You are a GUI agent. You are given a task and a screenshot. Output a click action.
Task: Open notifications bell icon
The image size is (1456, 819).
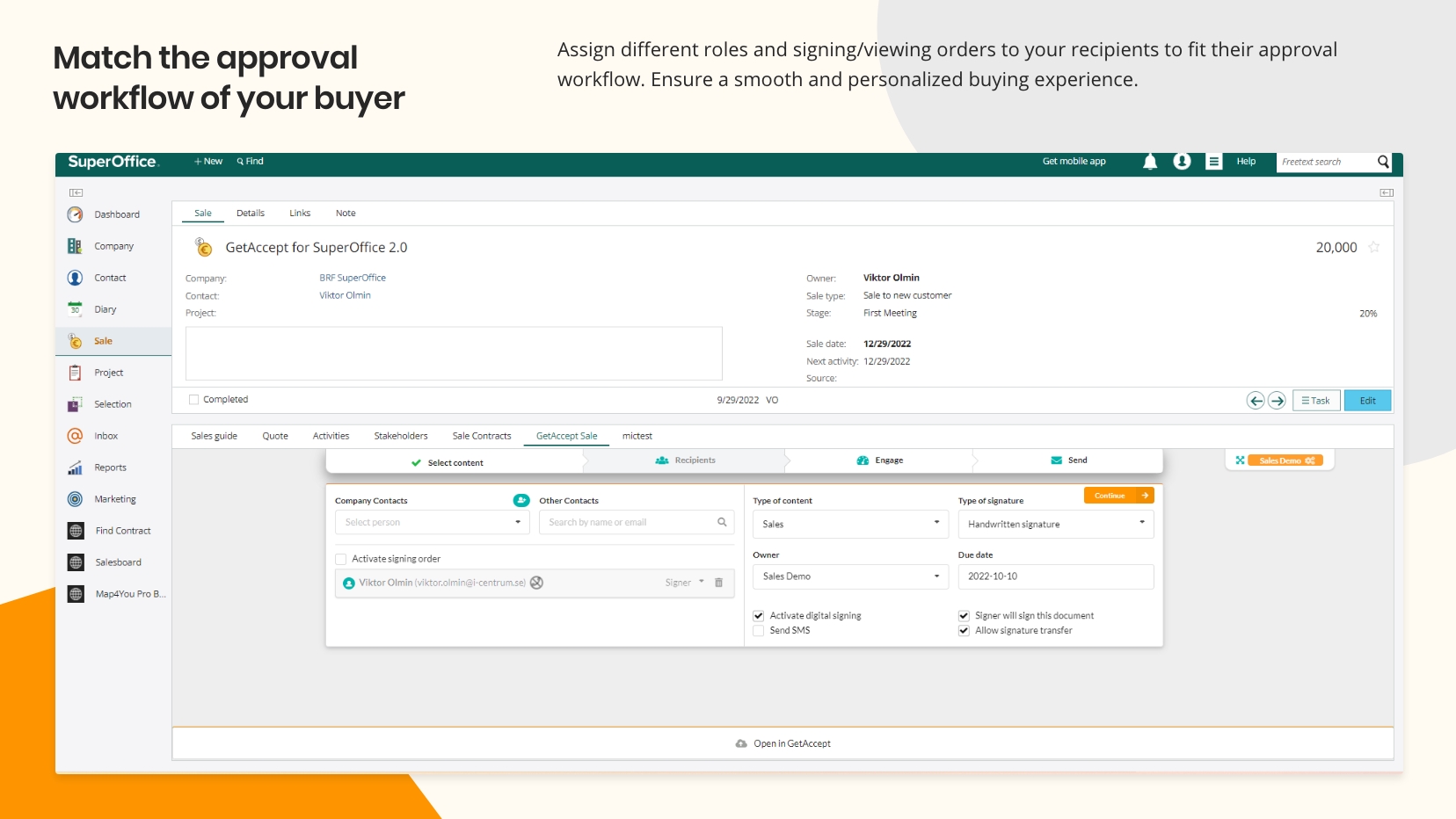1150,162
